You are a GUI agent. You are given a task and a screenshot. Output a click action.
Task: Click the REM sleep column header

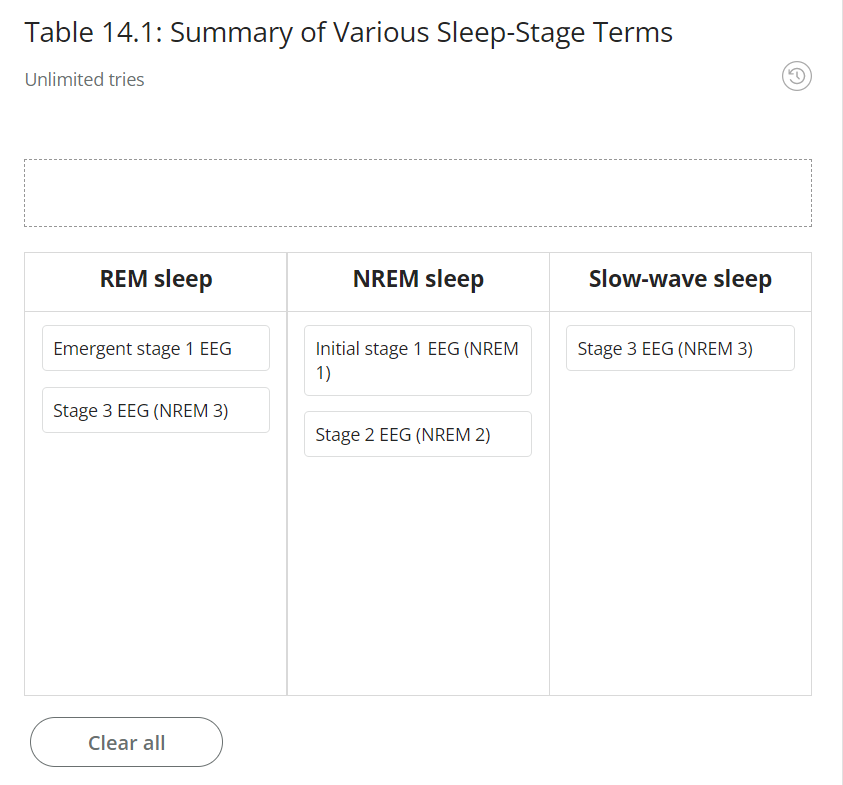155,279
